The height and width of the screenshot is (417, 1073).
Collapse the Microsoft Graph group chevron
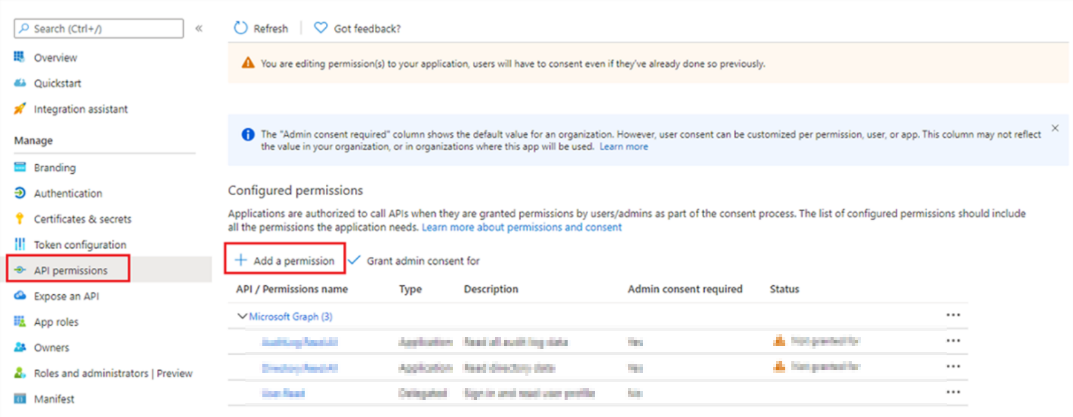242,316
